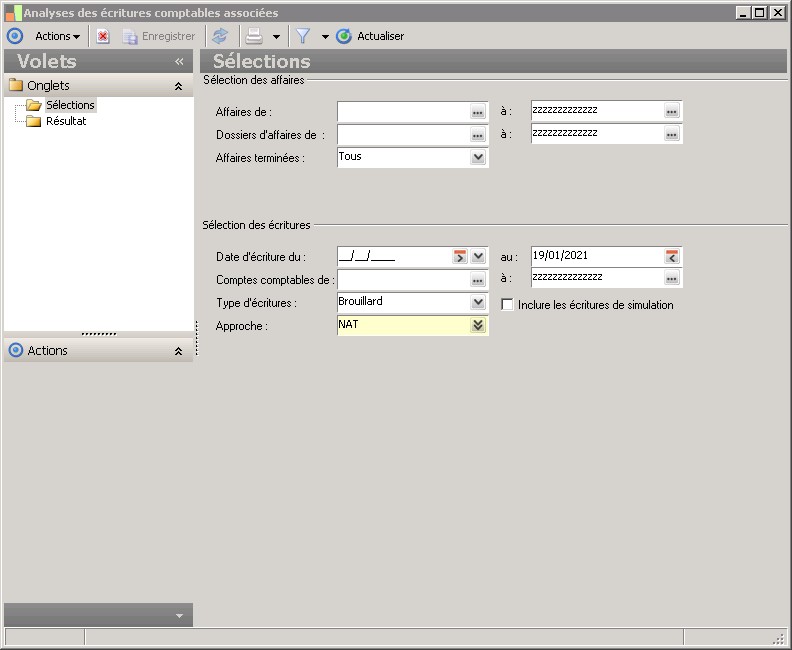Open browse button for 'Dossiers d'affaires de' field
Viewport: 792px width, 650px height.
tap(478, 135)
